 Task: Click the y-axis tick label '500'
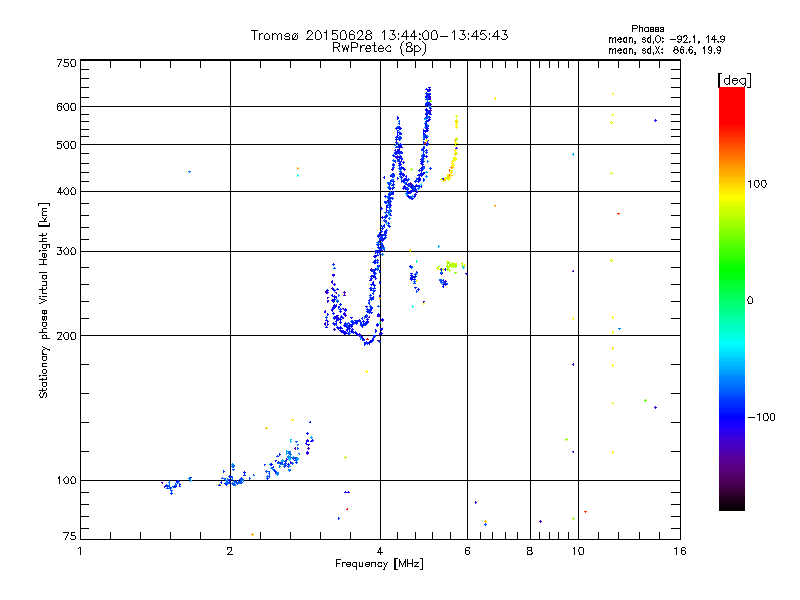(66, 145)
